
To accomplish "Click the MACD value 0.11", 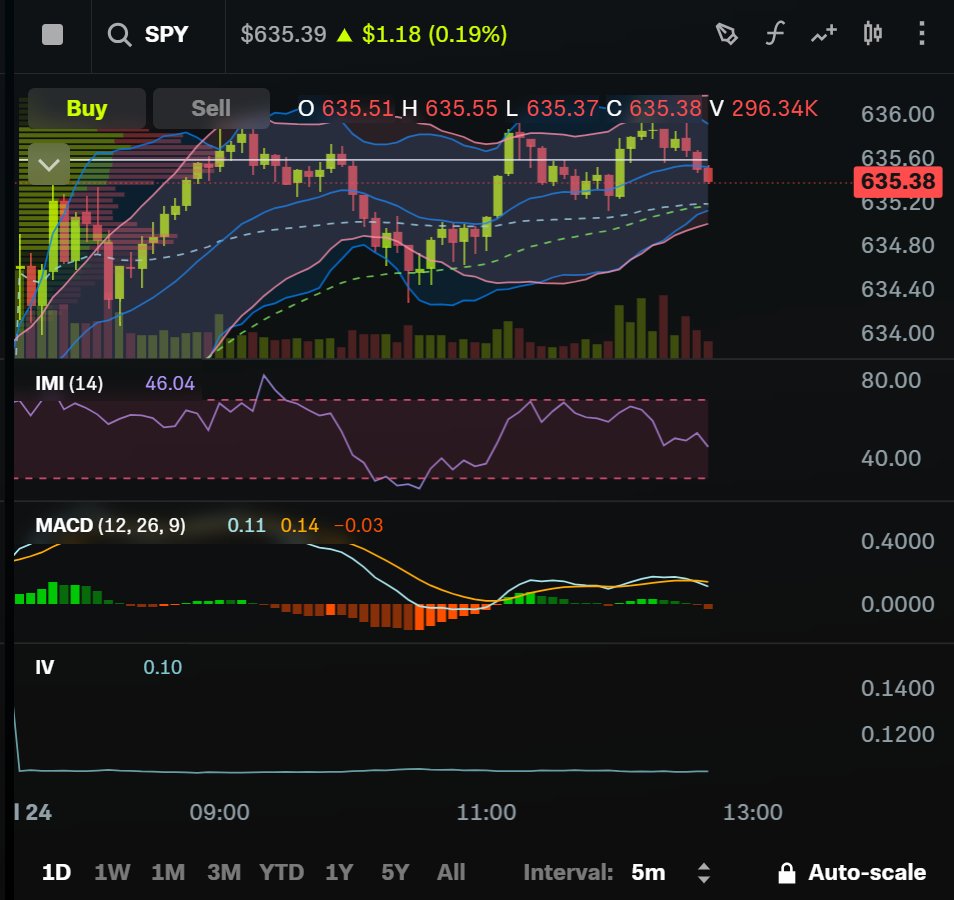I will pyautogui.click(x=246, y=525).
